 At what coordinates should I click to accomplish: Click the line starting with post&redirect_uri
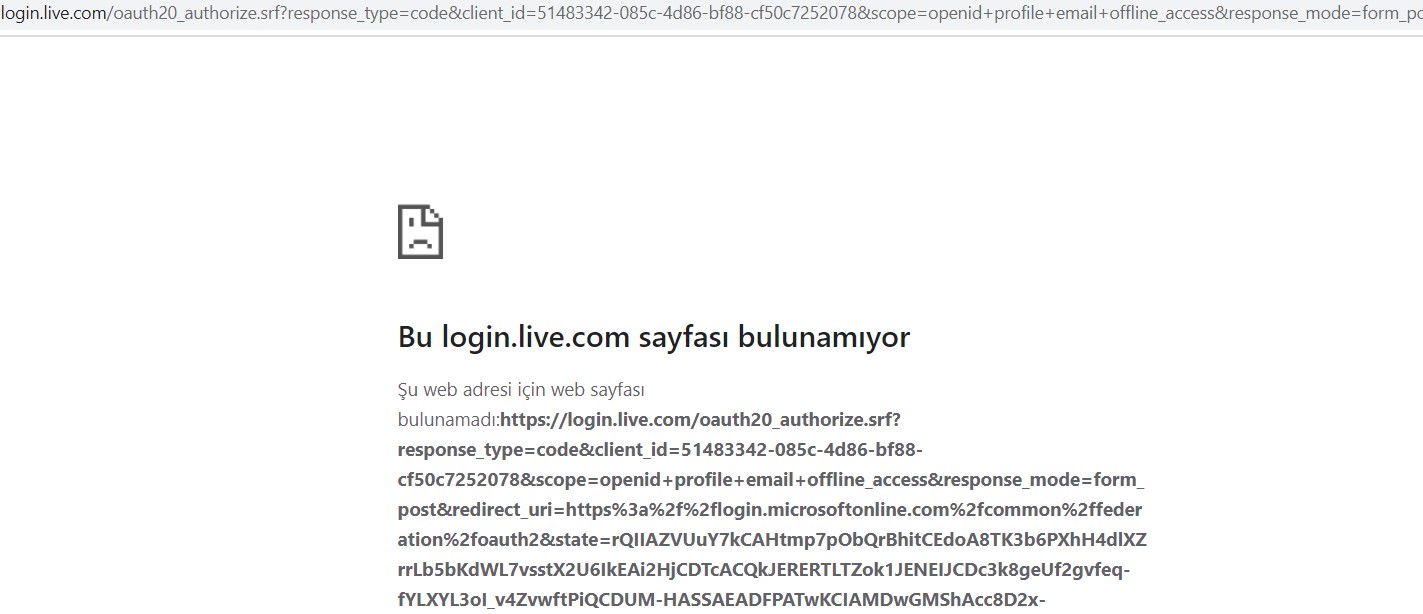[770, 509]
